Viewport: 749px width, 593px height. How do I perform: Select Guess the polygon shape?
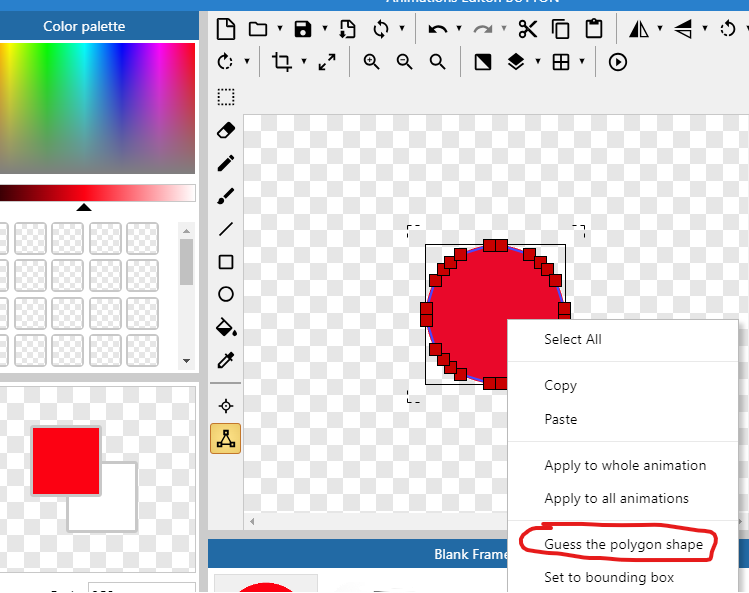pyautogui.click(x=623, y=544)
